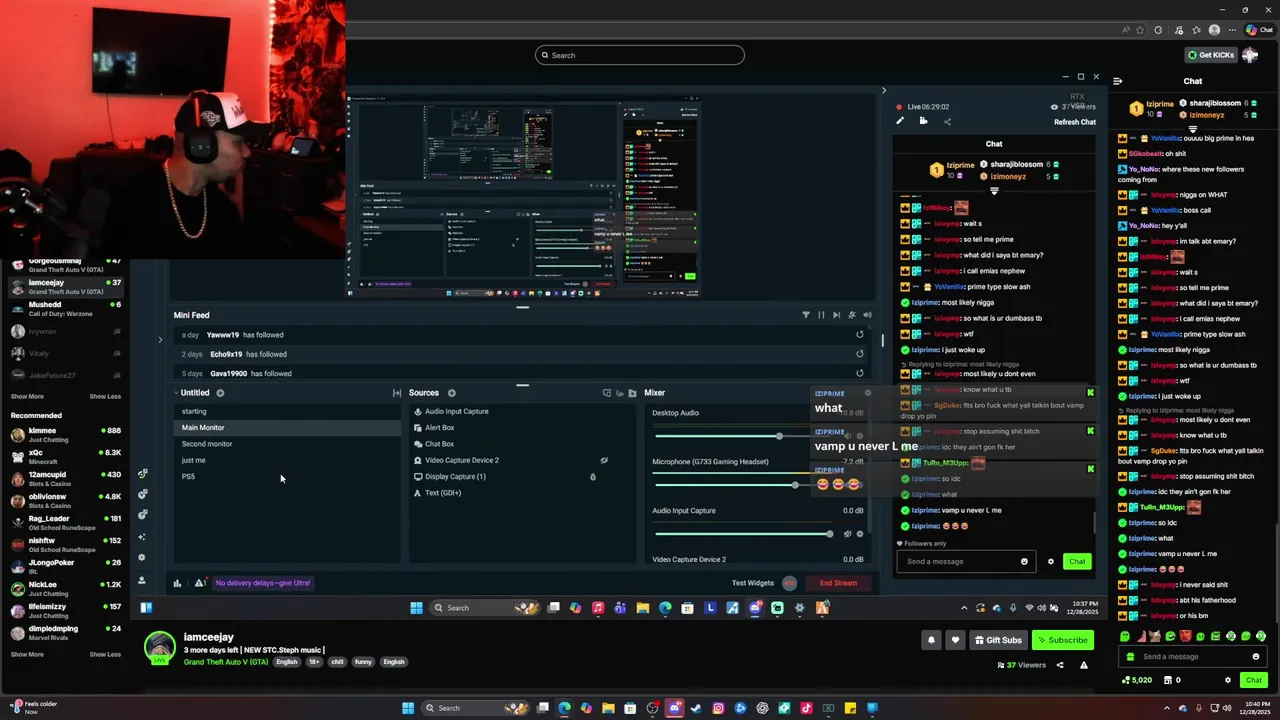The height and width of the screenshot is (720, 1280).
Task: Report stream using warning triangle icon
Action: click(1083, 665)
